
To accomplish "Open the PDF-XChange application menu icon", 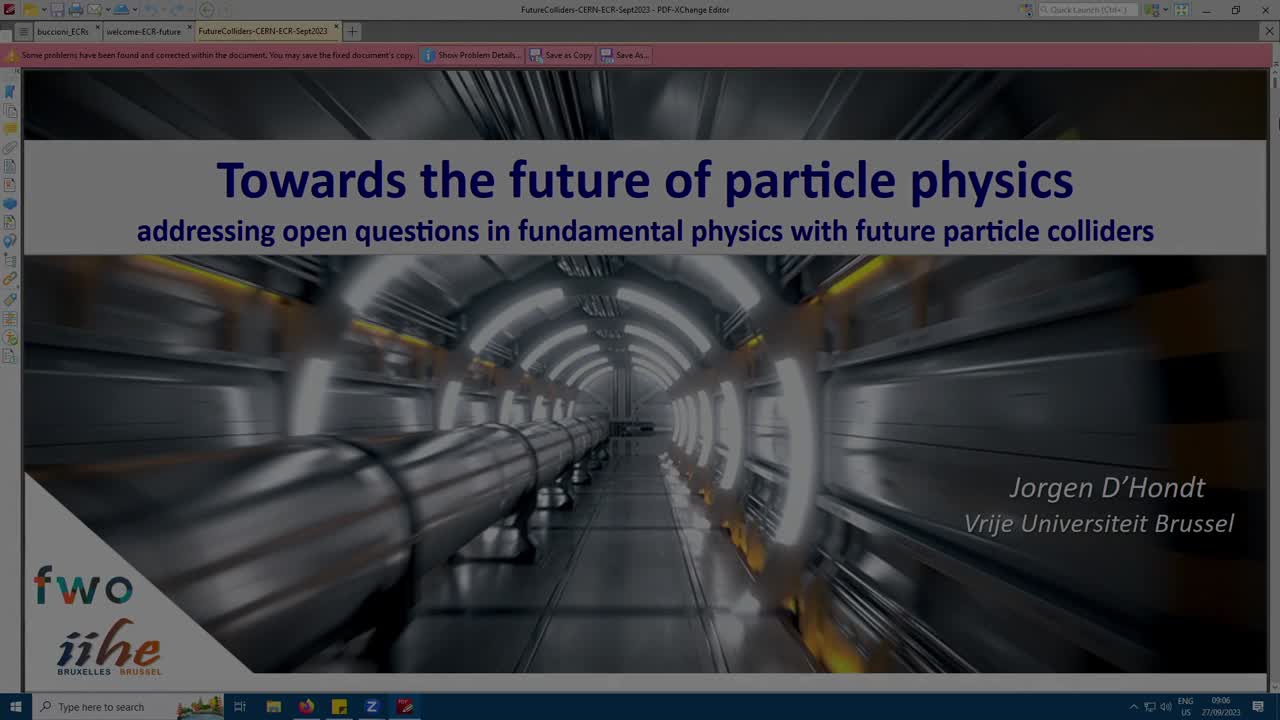I will [x=9, y=10].
